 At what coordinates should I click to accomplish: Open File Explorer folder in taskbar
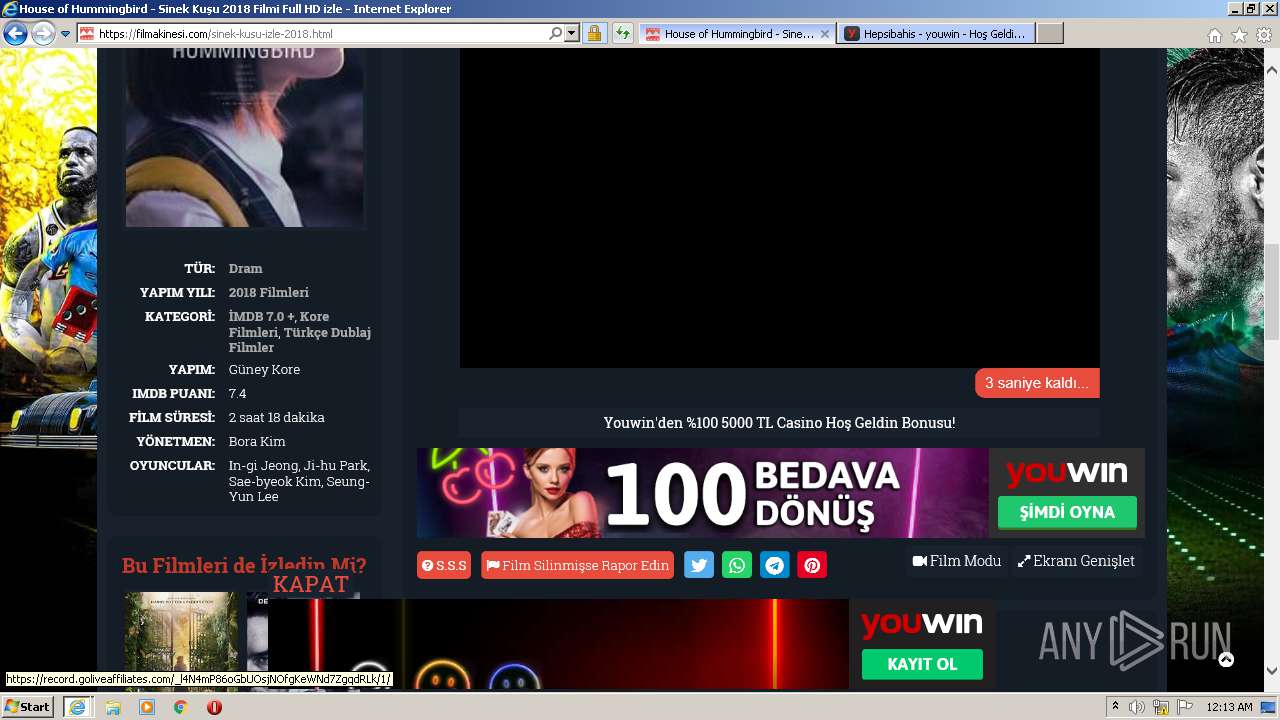113,707
